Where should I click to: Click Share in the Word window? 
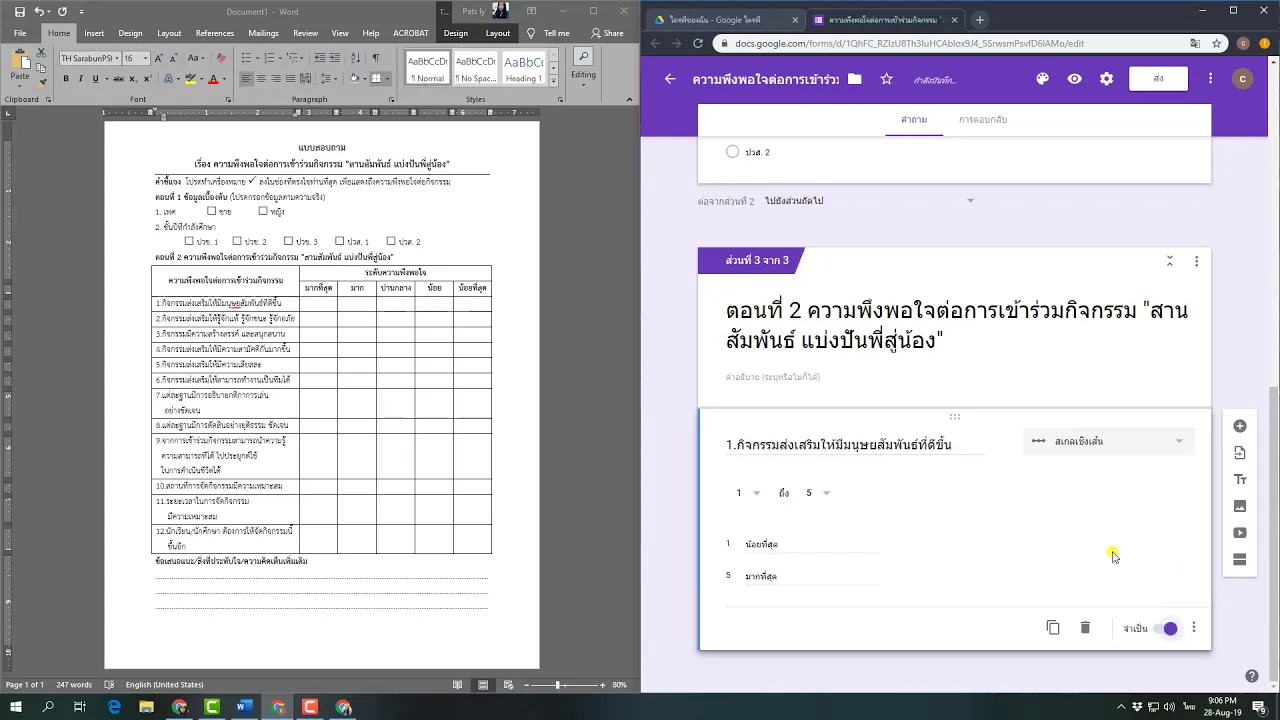(x=607, y=33)
